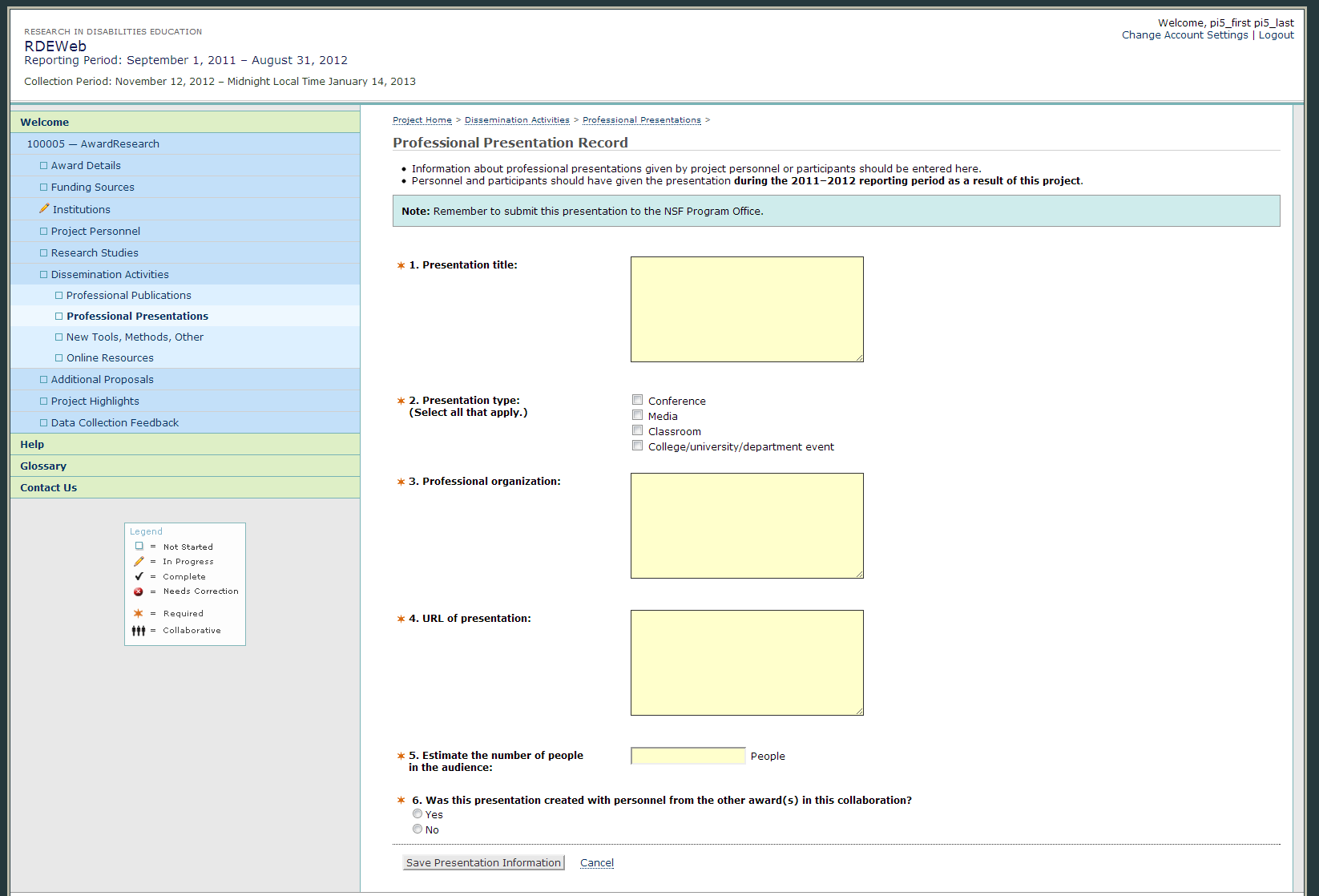Click the status icon beside Funding Sources

click(43, 188)
